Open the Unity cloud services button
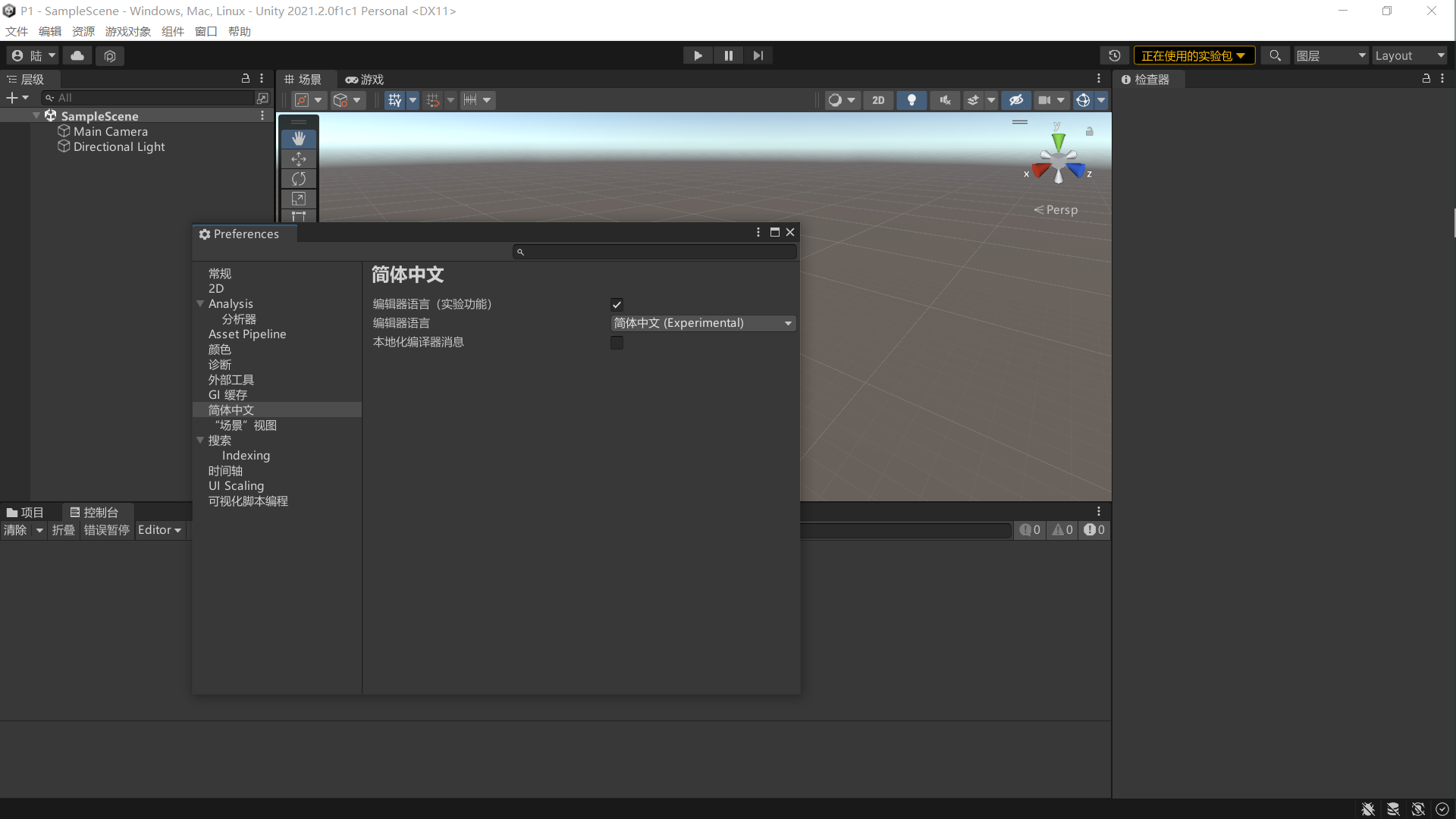1456x819 pixels. [77, 55]
